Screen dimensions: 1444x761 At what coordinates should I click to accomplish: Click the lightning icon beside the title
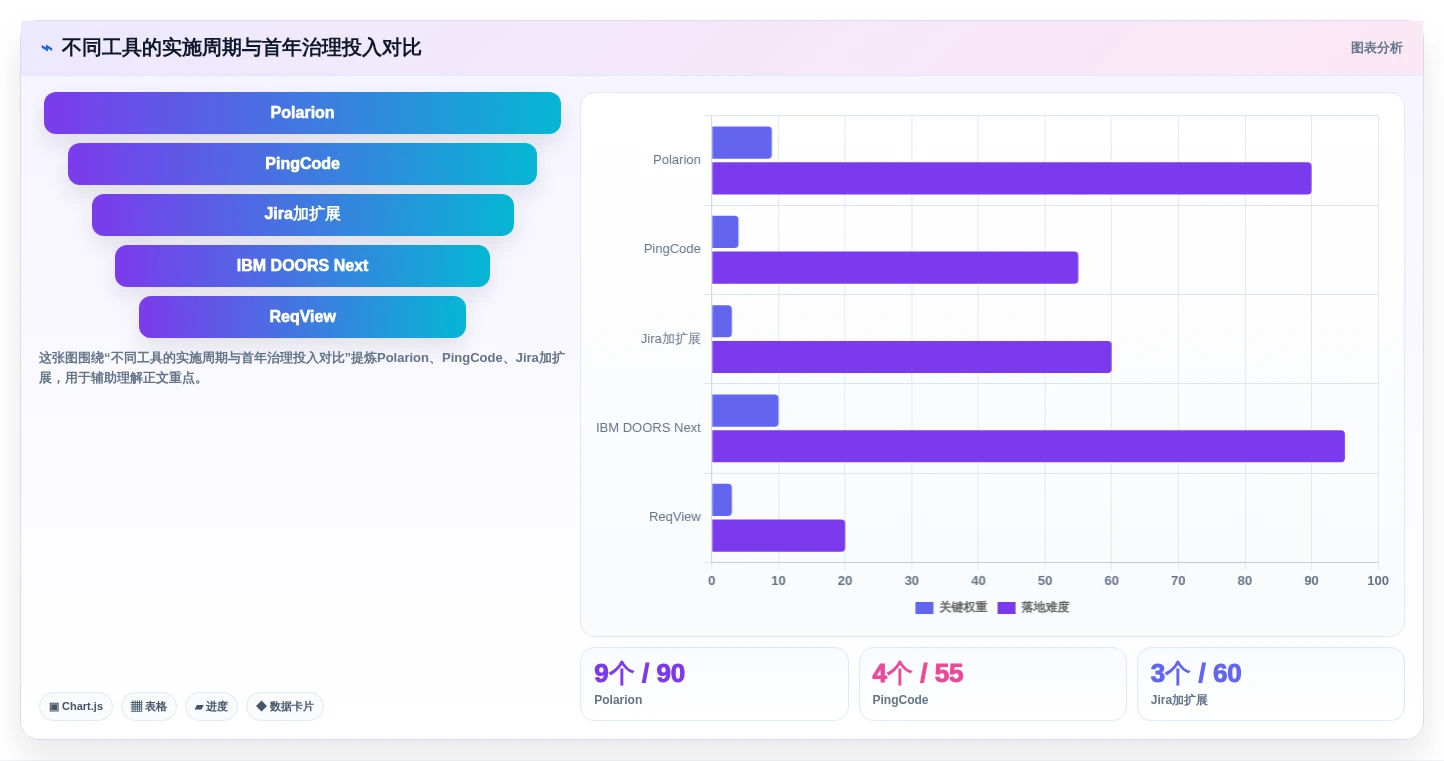(x=46, y=48)
